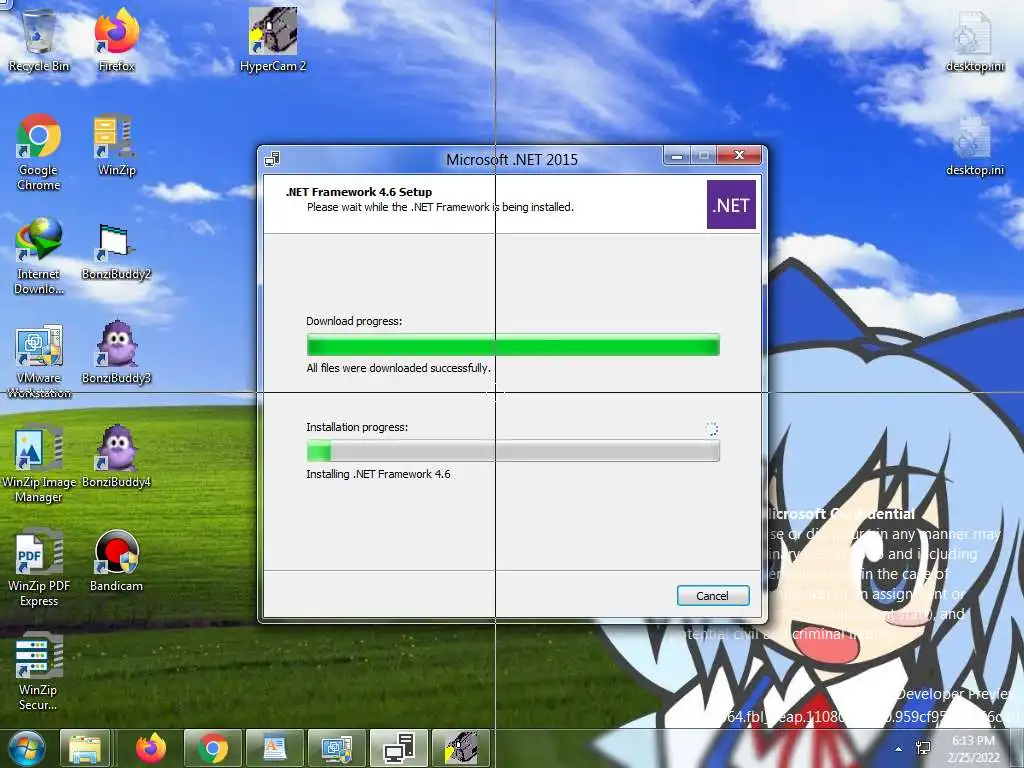Image resolution: width=1024 pixels, height=768 pixels.
Task: Select the Internet Download Manager desktop icon
Action: pos(39,256)
